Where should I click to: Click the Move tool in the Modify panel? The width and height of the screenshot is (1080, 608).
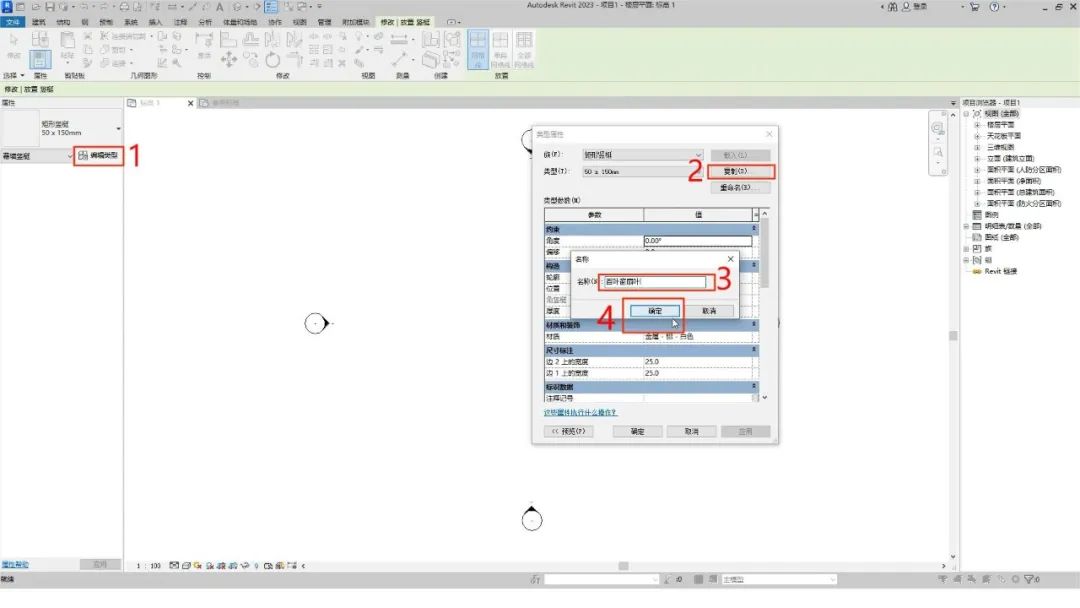[229, 60]
